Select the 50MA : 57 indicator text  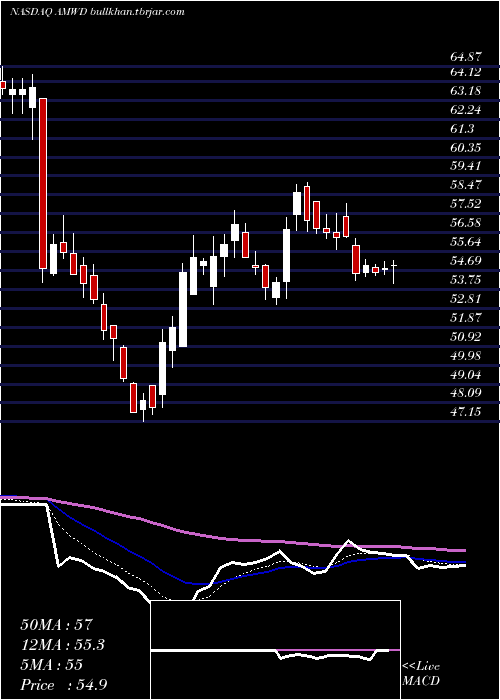(56, 625)
